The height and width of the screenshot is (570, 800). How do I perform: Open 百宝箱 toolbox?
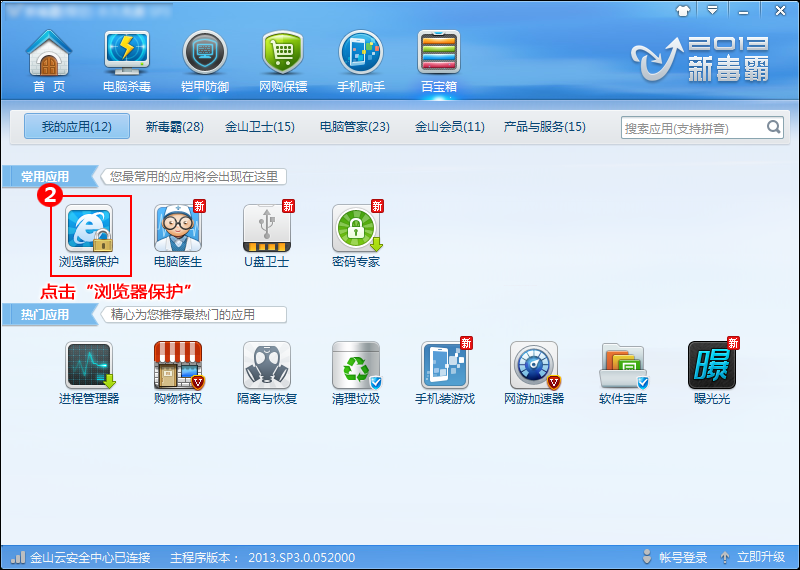pyautogui.click(x=439, y=61)
